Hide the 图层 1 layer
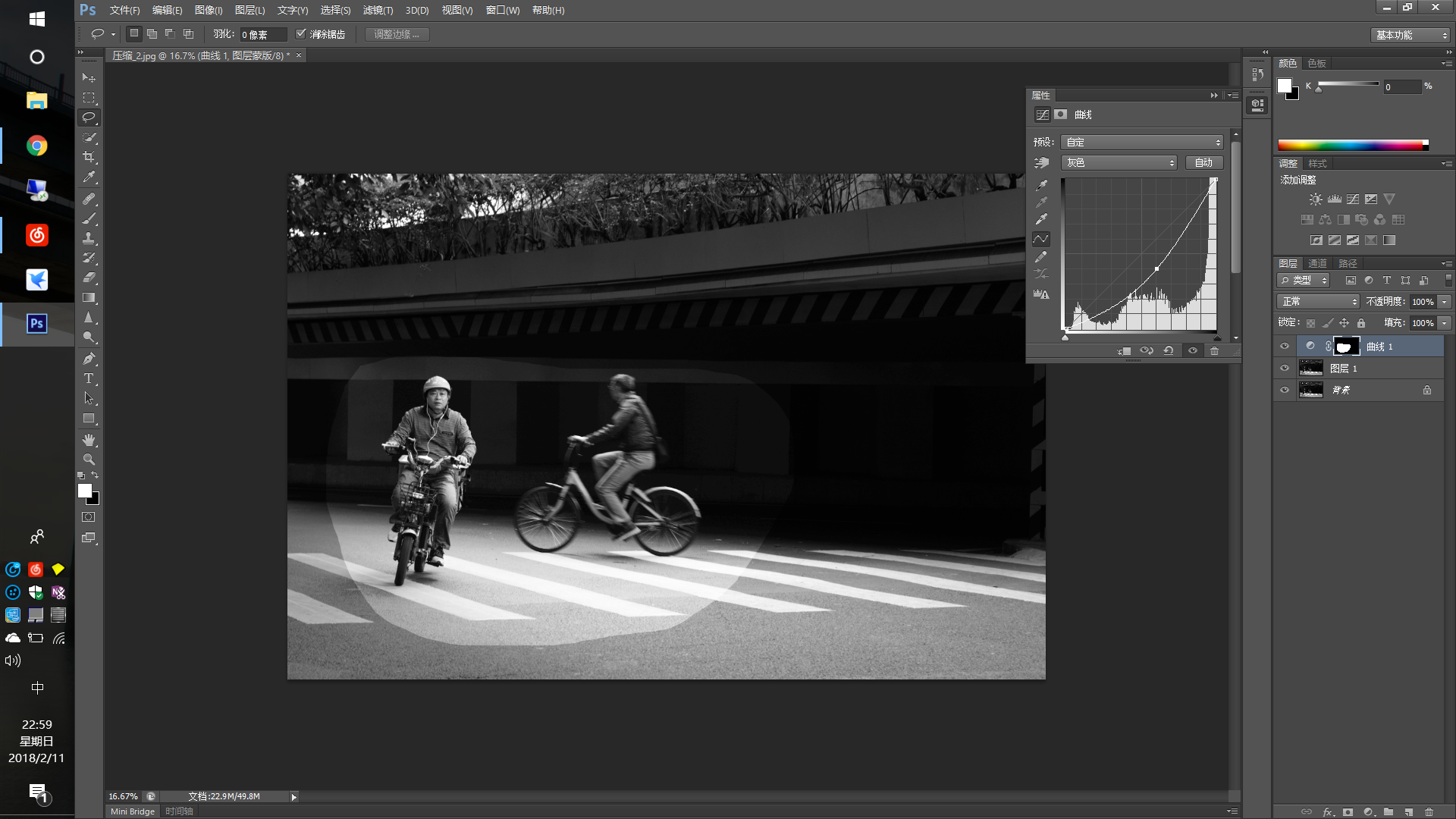The image size is (1456, 819). tap(1285, 368)
